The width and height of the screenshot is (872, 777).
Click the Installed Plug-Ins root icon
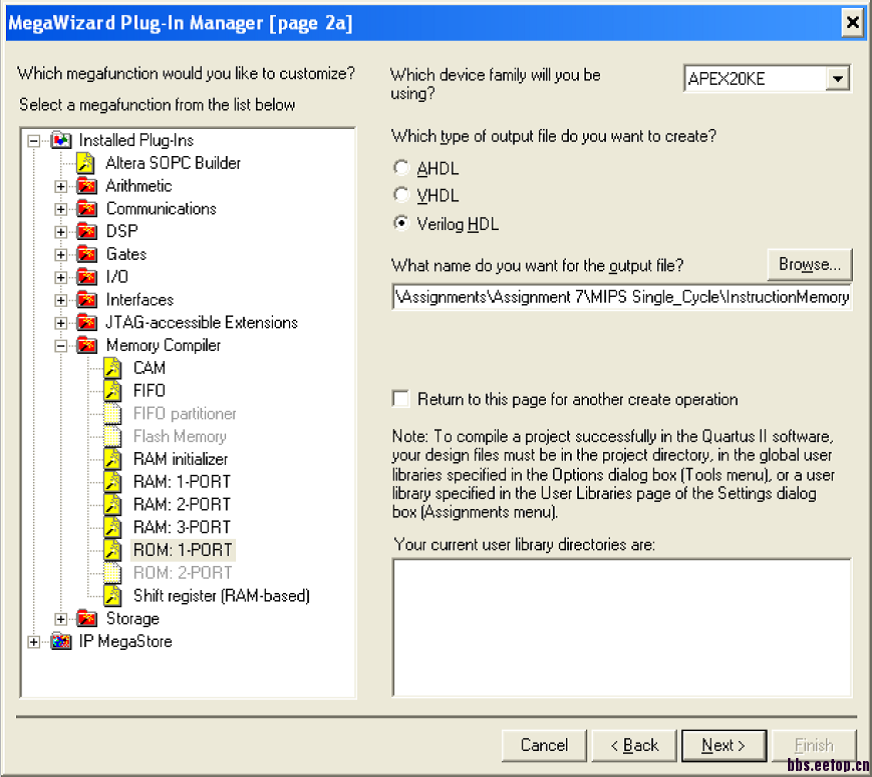click(x=61, y=140)
